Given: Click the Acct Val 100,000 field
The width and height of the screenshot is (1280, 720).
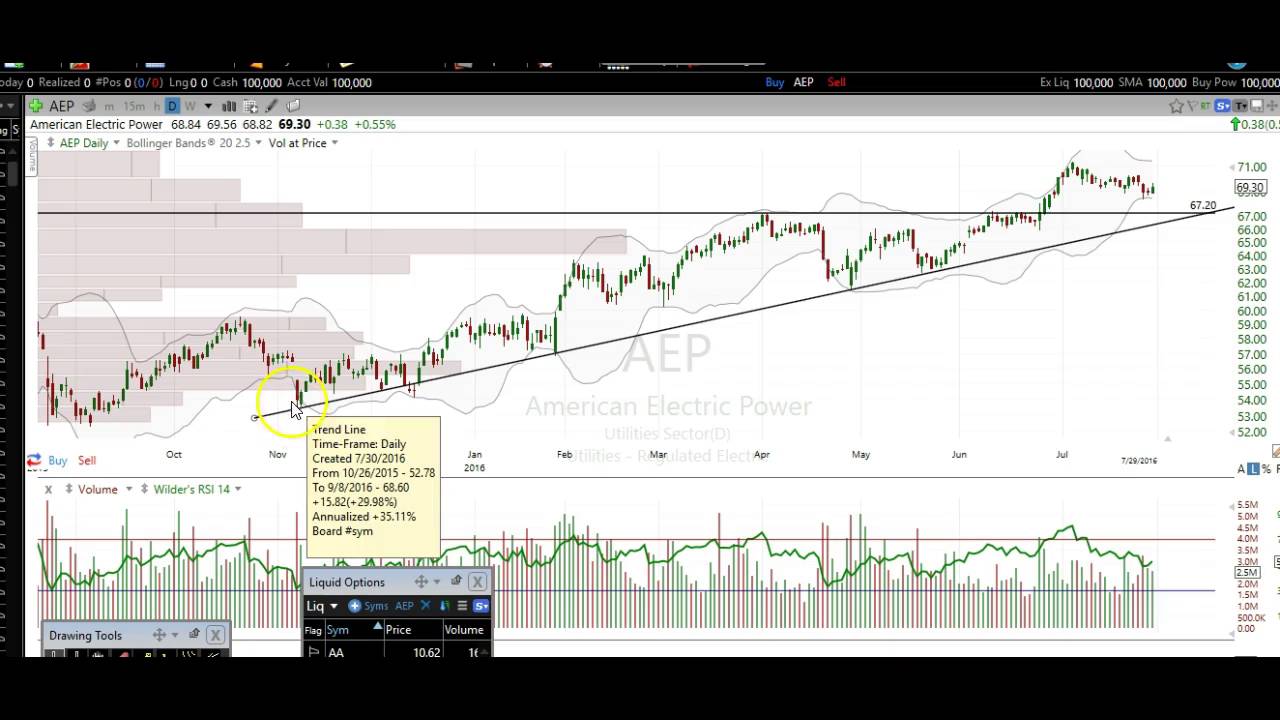Looking at the screenshot, I should tap(329, 82).
